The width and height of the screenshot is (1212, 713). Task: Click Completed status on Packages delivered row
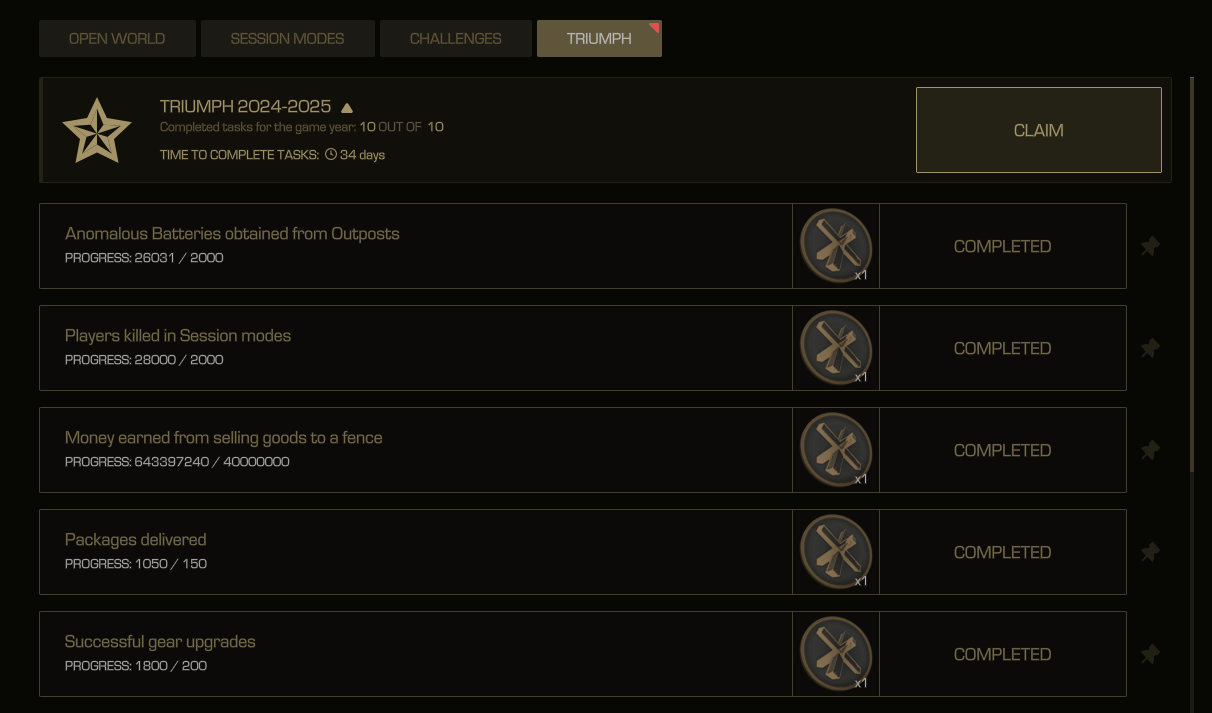coord(1002,552)
